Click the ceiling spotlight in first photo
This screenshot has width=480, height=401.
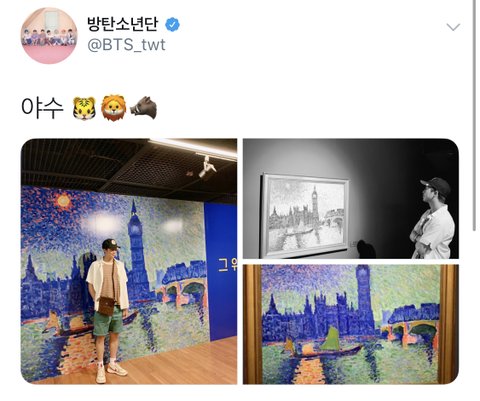(x=207, y=166)
